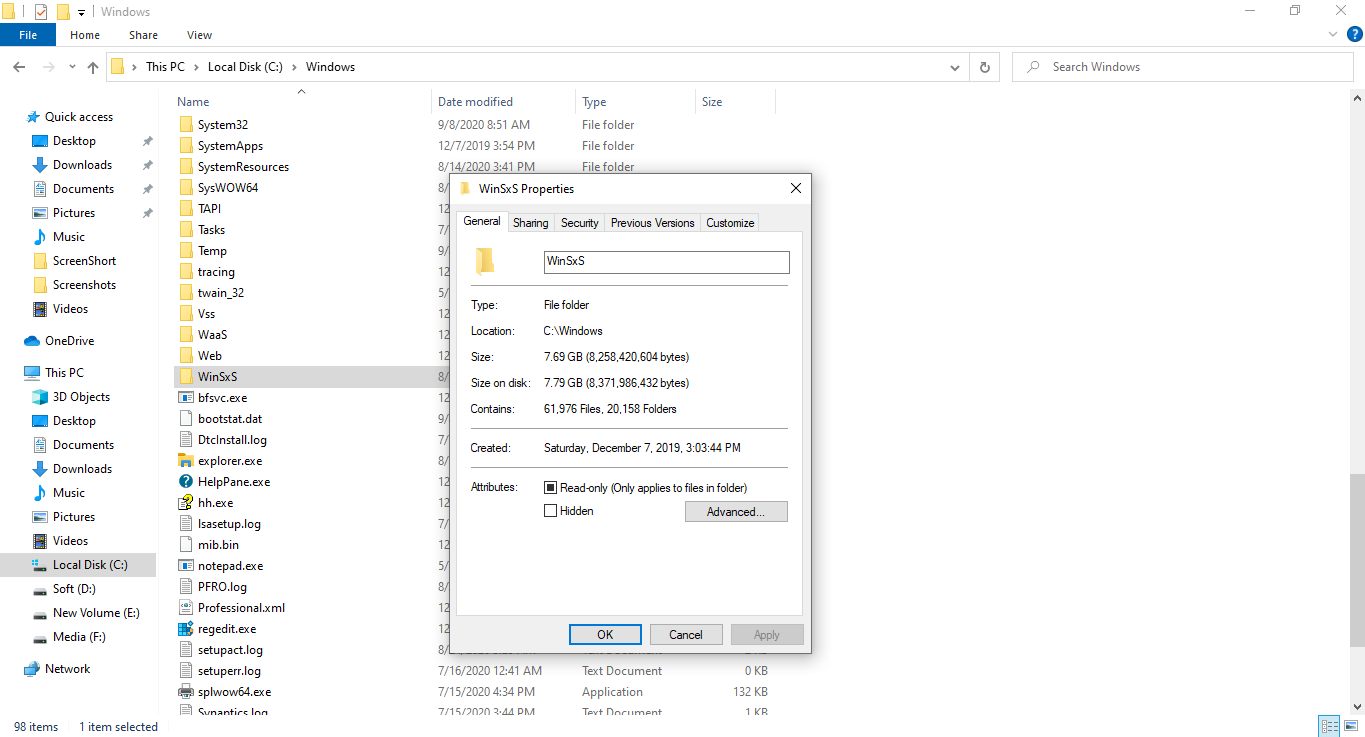The width and height of the screenshot is (1365, 737).
Task: Click the Network icon in sidebar
Action: coord(32,669)
